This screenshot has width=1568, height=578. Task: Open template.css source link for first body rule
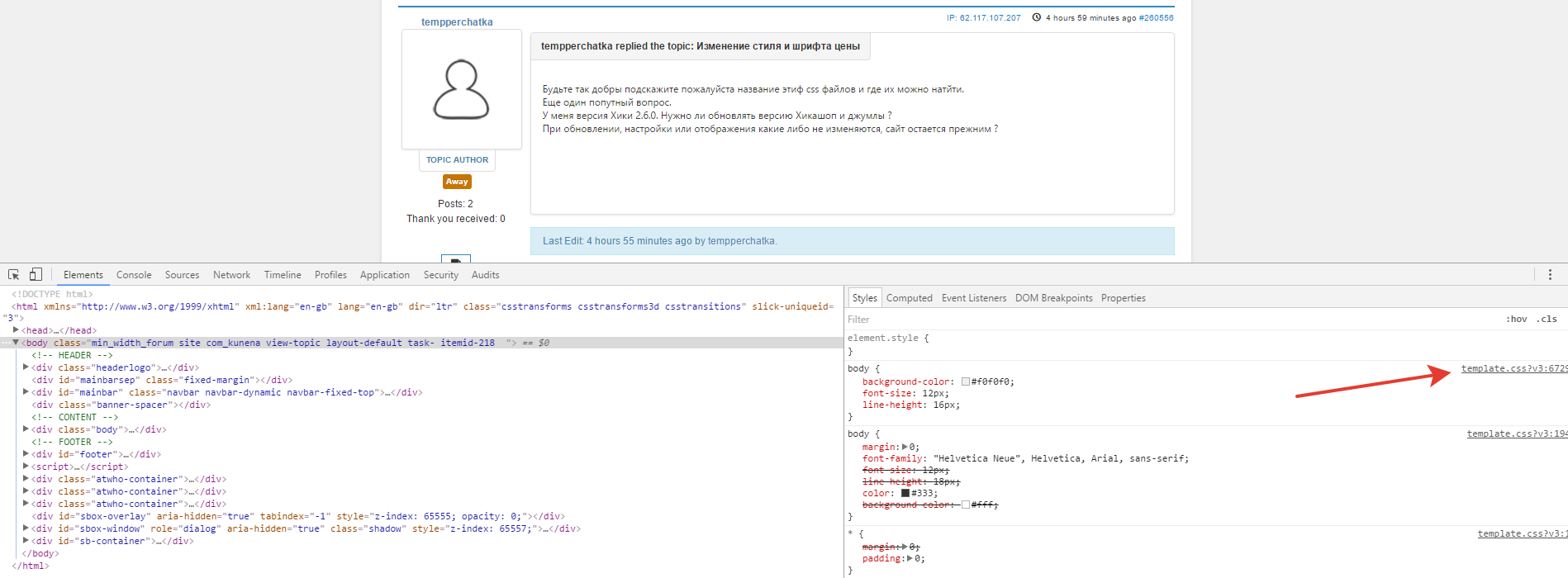1512,369
